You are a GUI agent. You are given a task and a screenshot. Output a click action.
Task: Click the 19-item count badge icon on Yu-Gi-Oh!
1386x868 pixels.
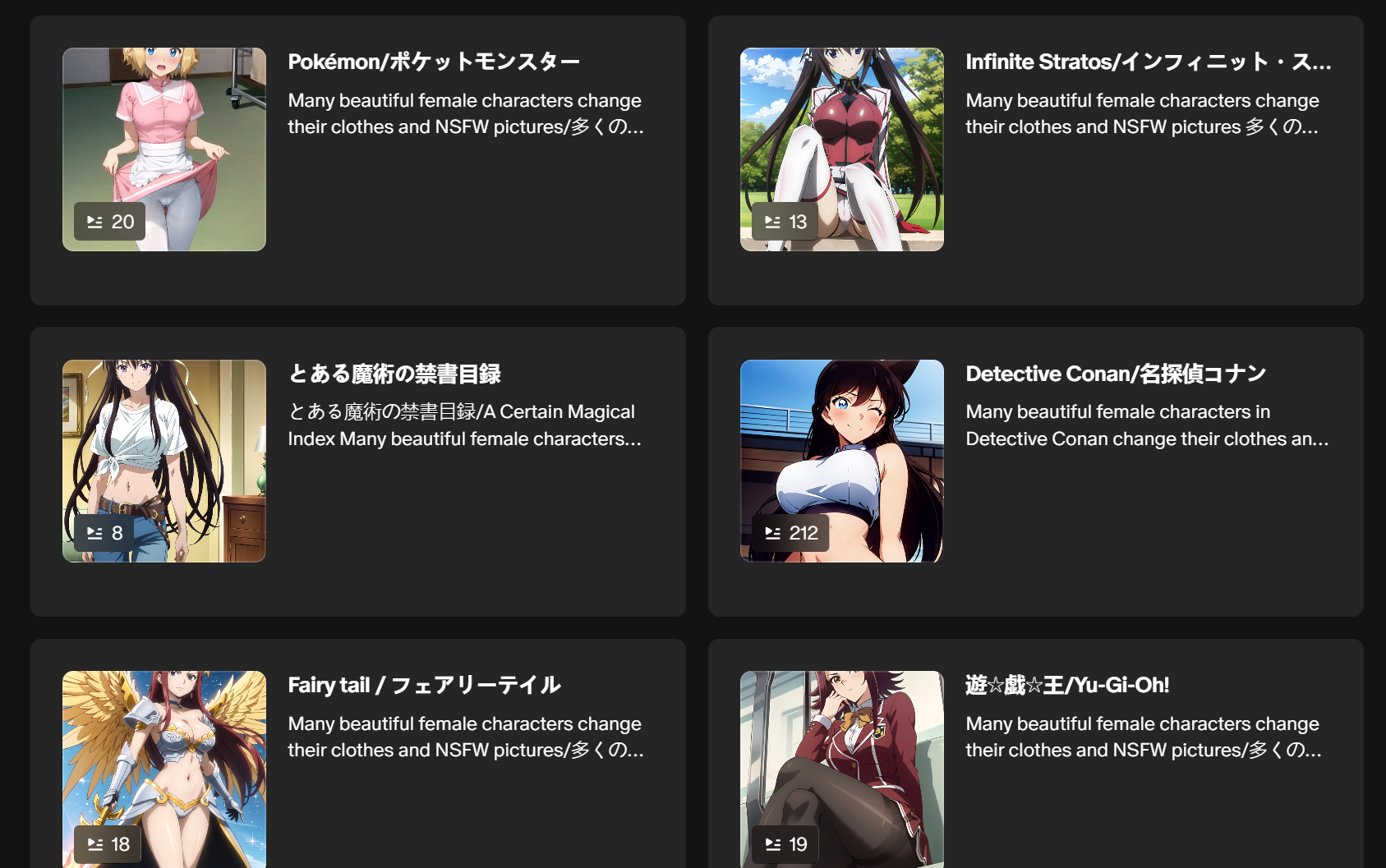(x=773, y=844)
